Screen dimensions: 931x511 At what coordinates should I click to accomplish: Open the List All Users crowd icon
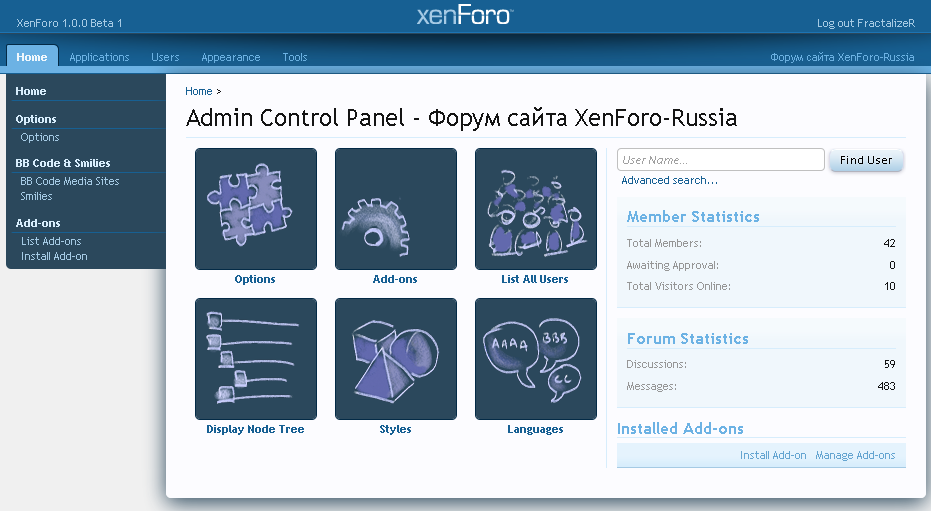(536, 209)
